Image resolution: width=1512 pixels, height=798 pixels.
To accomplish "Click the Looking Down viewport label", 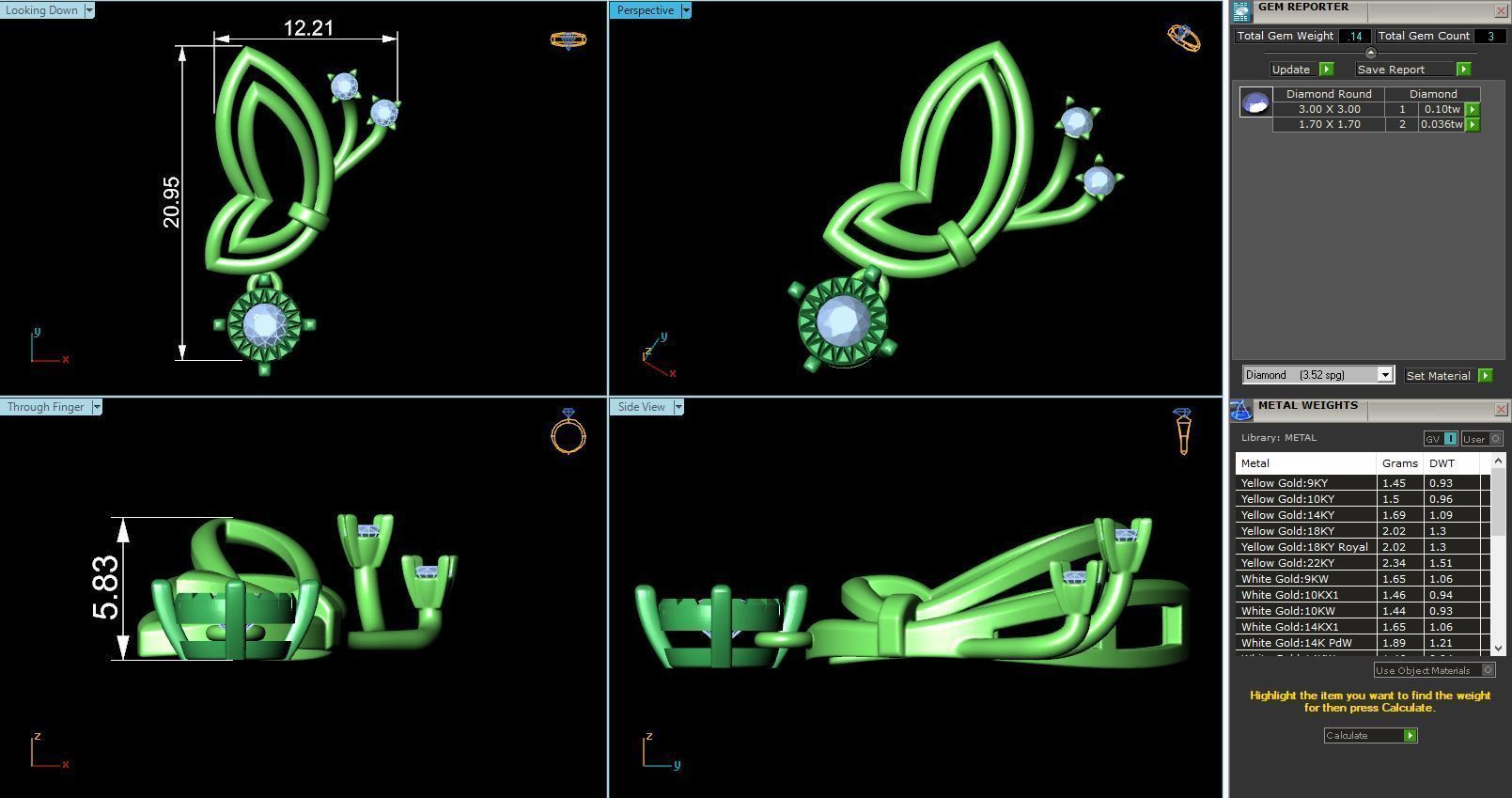I will (x=41, y=10).
